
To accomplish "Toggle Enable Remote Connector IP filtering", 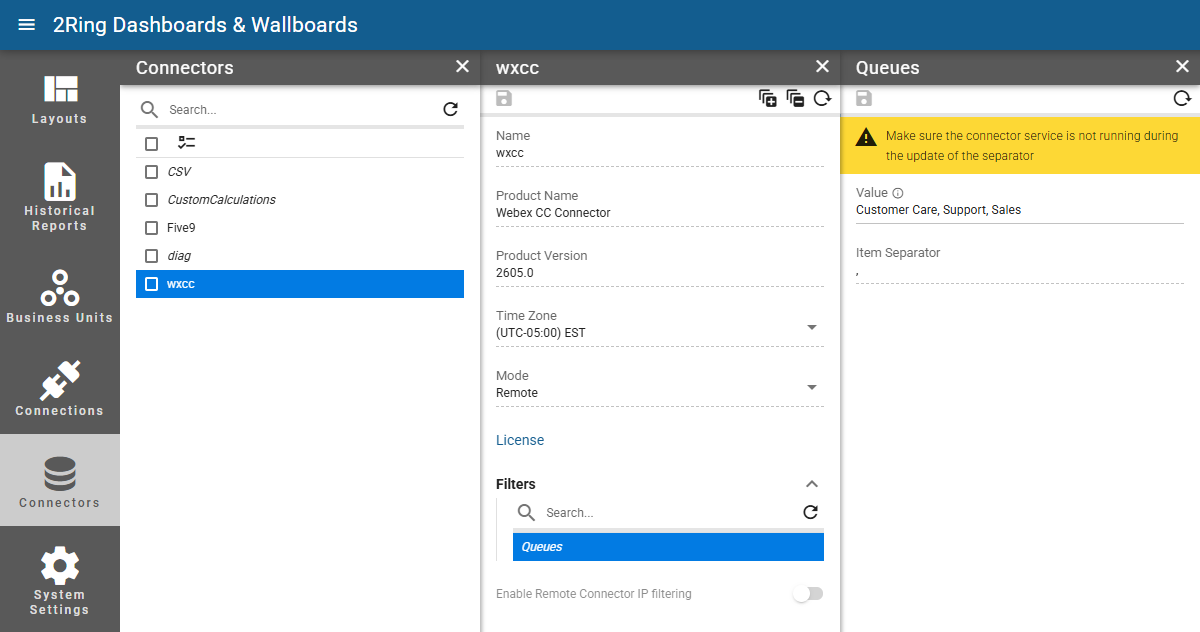I will [x=808, y=594].
